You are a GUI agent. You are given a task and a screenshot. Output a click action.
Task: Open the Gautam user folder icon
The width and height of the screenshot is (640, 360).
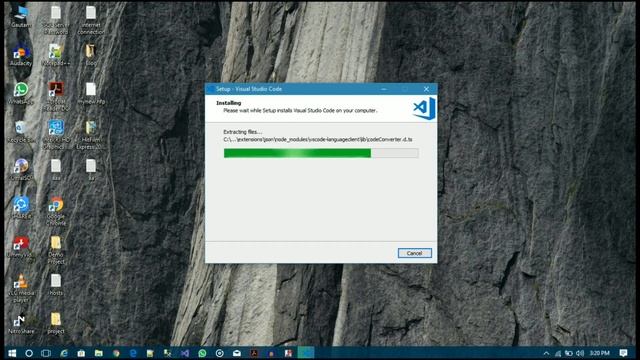click(x=21, y=17)
